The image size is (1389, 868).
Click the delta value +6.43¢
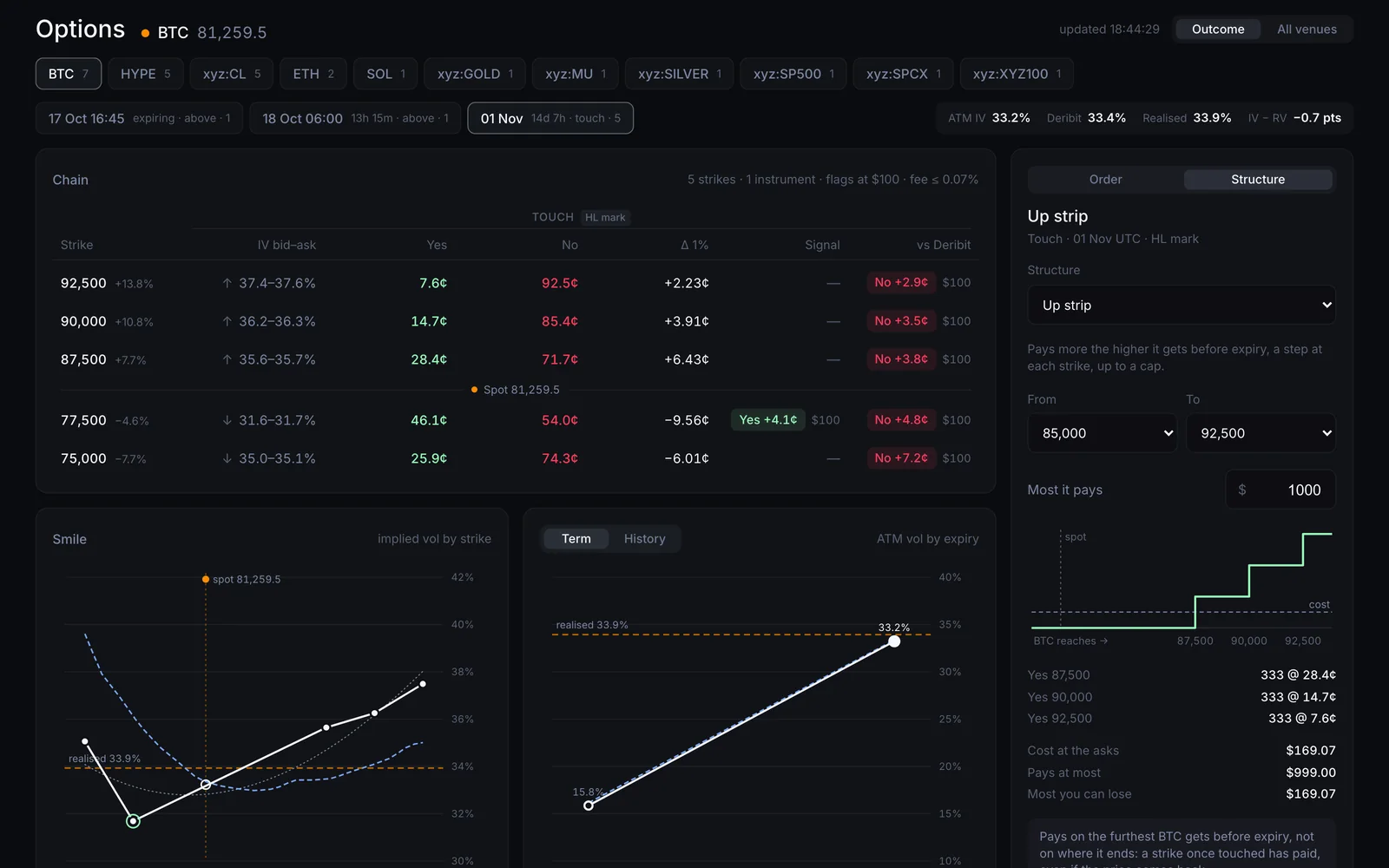coord(687,359)
